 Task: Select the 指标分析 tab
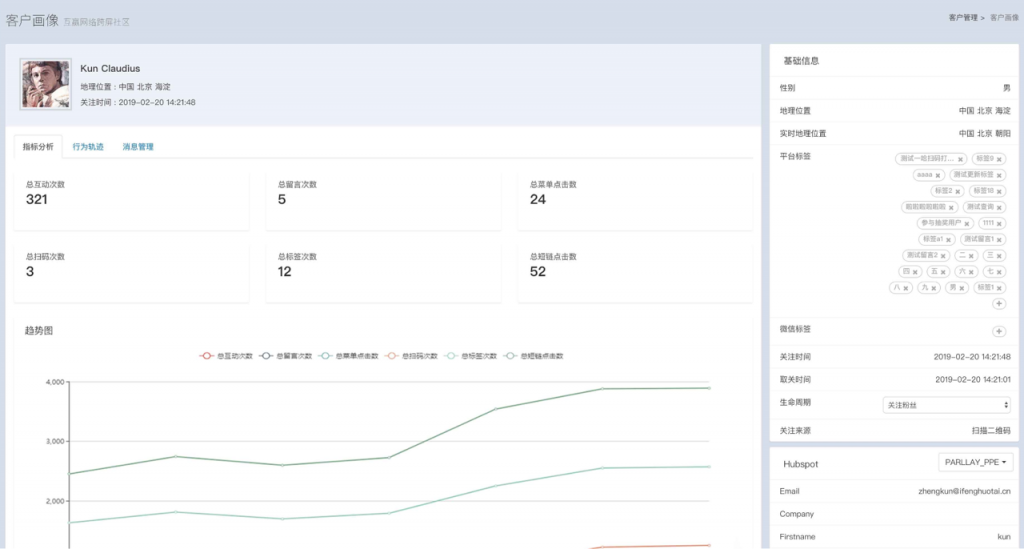[38, 147]
